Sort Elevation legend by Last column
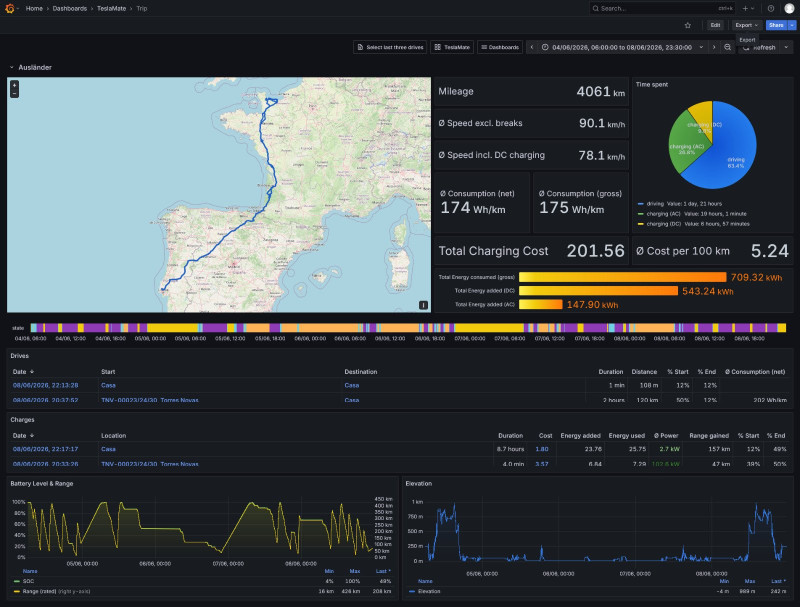The width and height of the screenshot is (800, 607). pyautogui.click(x=778, y=581)
